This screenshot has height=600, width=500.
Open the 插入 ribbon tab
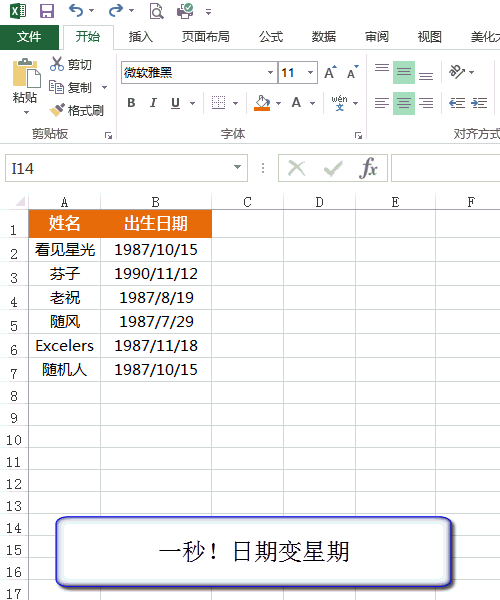[x=141, y=37]
